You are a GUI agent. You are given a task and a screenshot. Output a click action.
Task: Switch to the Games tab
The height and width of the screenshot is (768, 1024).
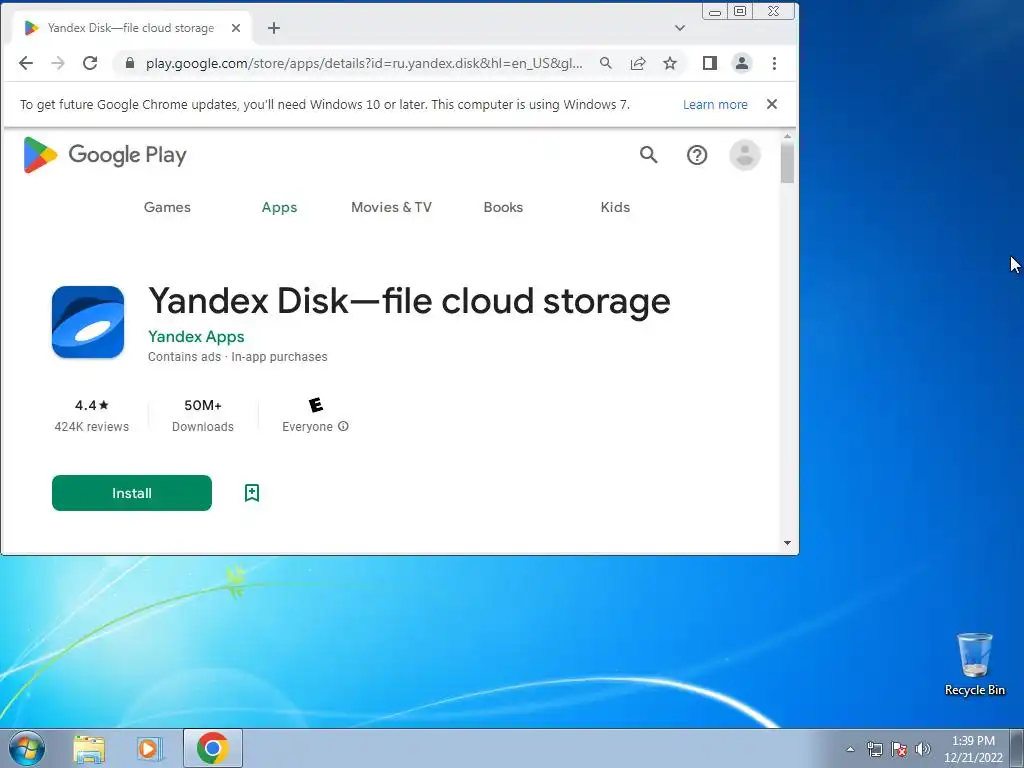[167, 207]
